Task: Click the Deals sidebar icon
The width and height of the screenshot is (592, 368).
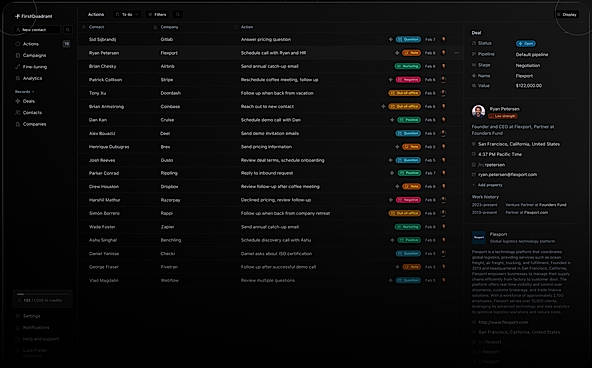Action: 17,101
